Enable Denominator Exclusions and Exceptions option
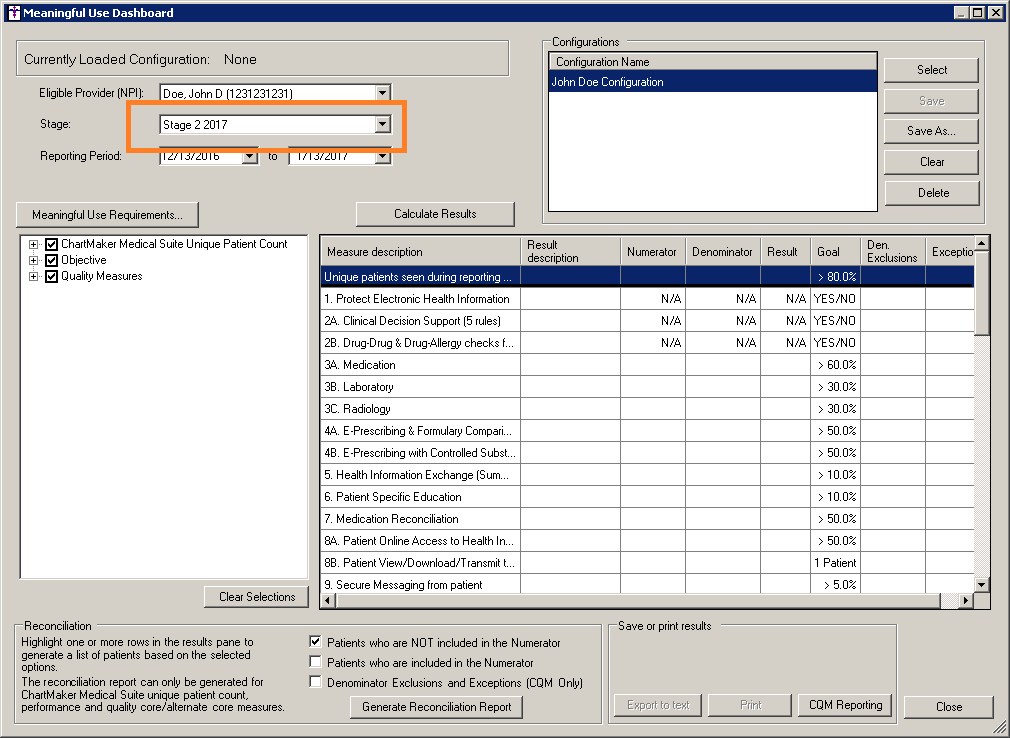 pyautogui.click(x=315, y=681)
